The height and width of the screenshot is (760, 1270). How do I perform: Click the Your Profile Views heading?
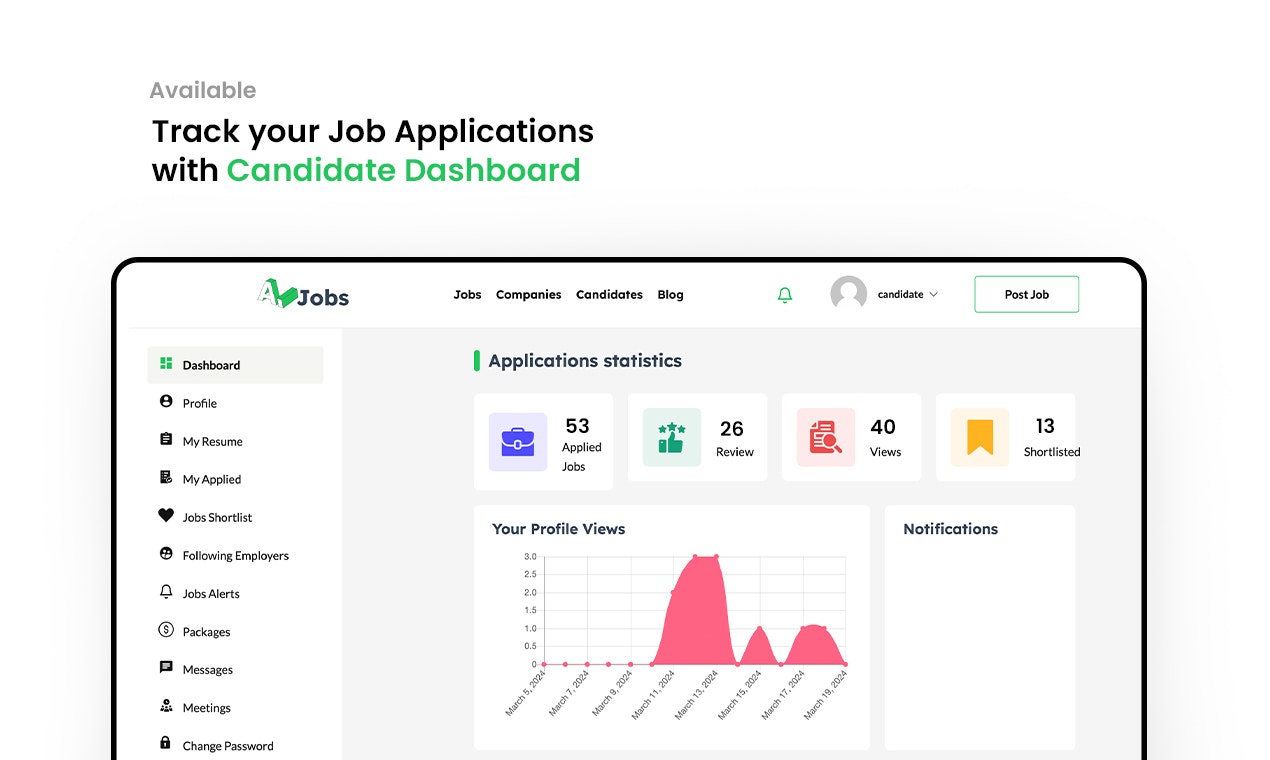(x=558, y=529)
